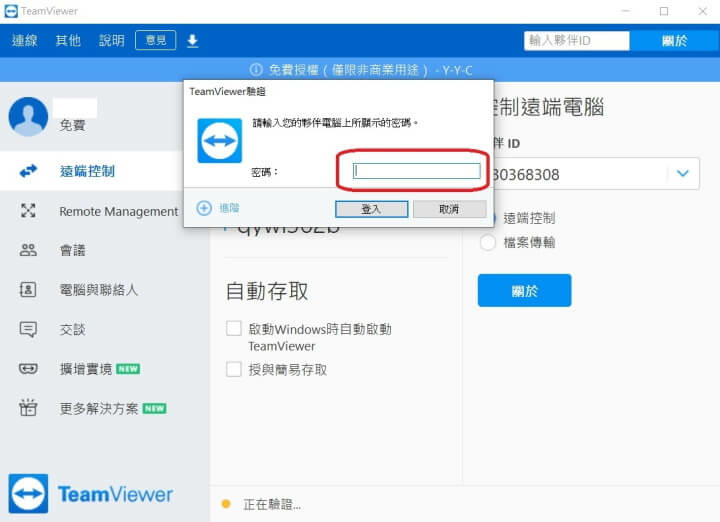Click the user profile avatar
The width and height of the screenshot is (720, 522).
[28, 117]
